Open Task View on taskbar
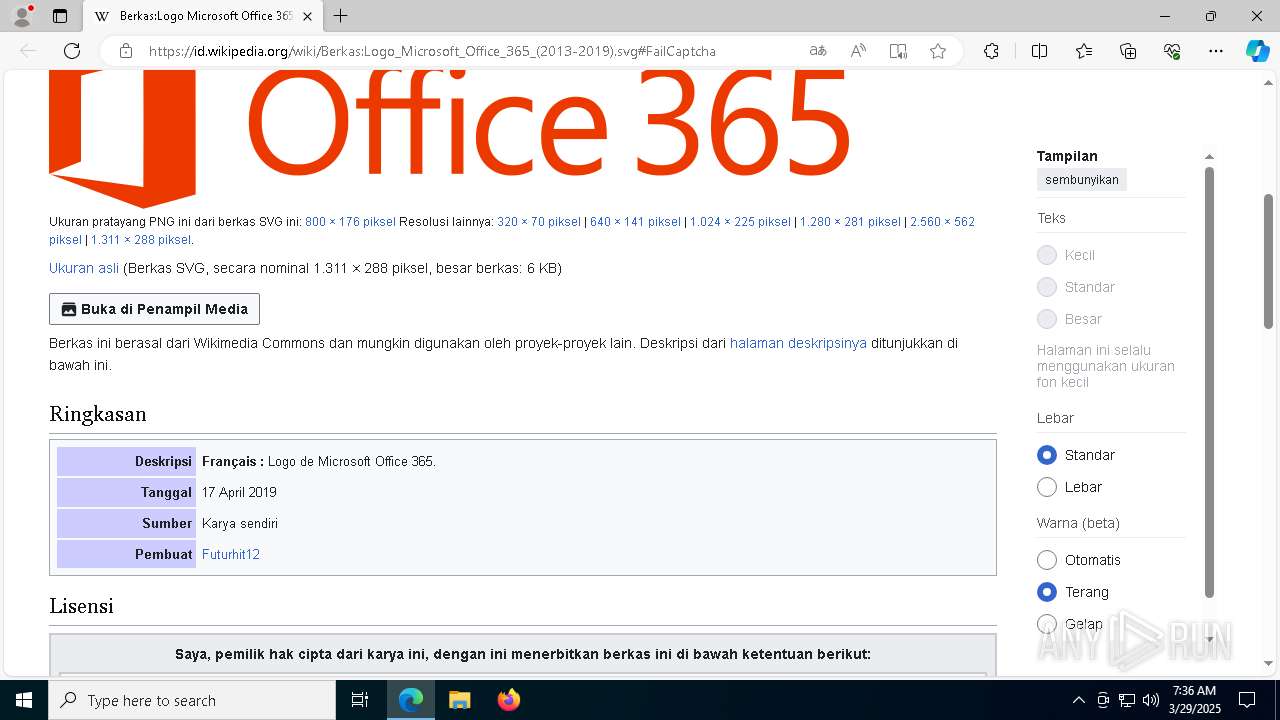Screen dimensions: 1280x720 point(360,700)
